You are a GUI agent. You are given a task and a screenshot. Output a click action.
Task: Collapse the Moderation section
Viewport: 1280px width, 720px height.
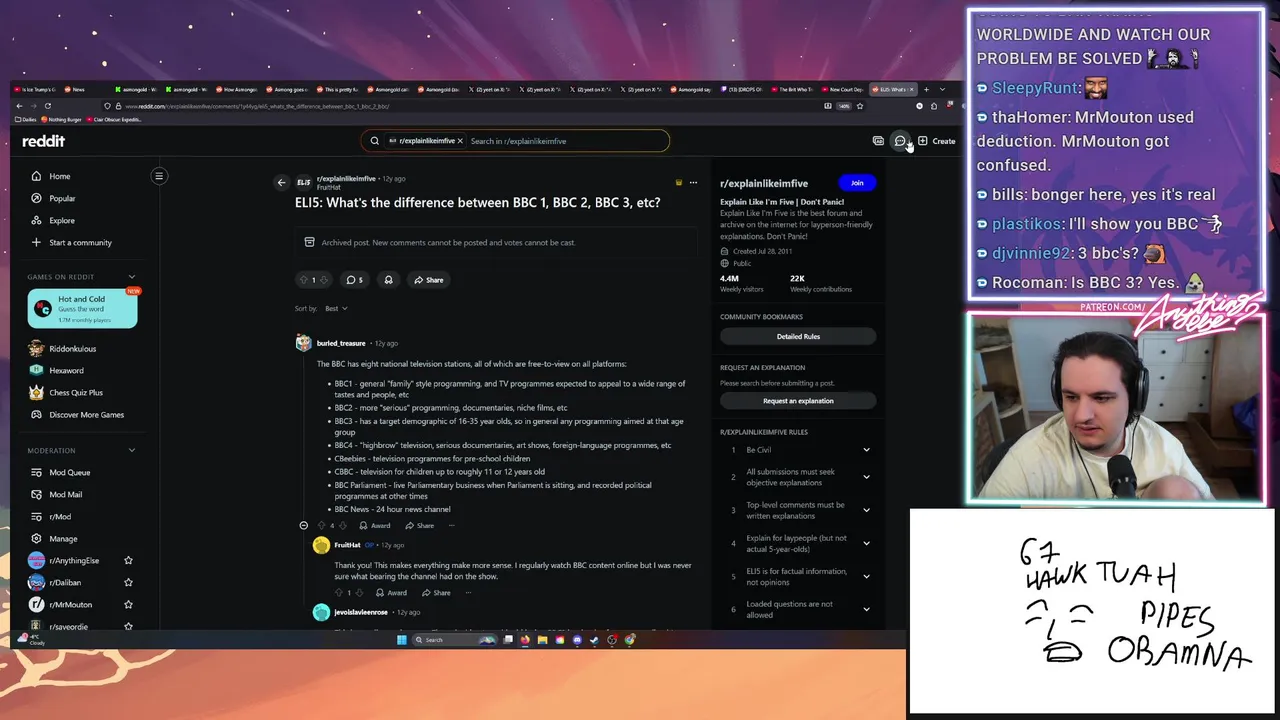tap(131, 450)
